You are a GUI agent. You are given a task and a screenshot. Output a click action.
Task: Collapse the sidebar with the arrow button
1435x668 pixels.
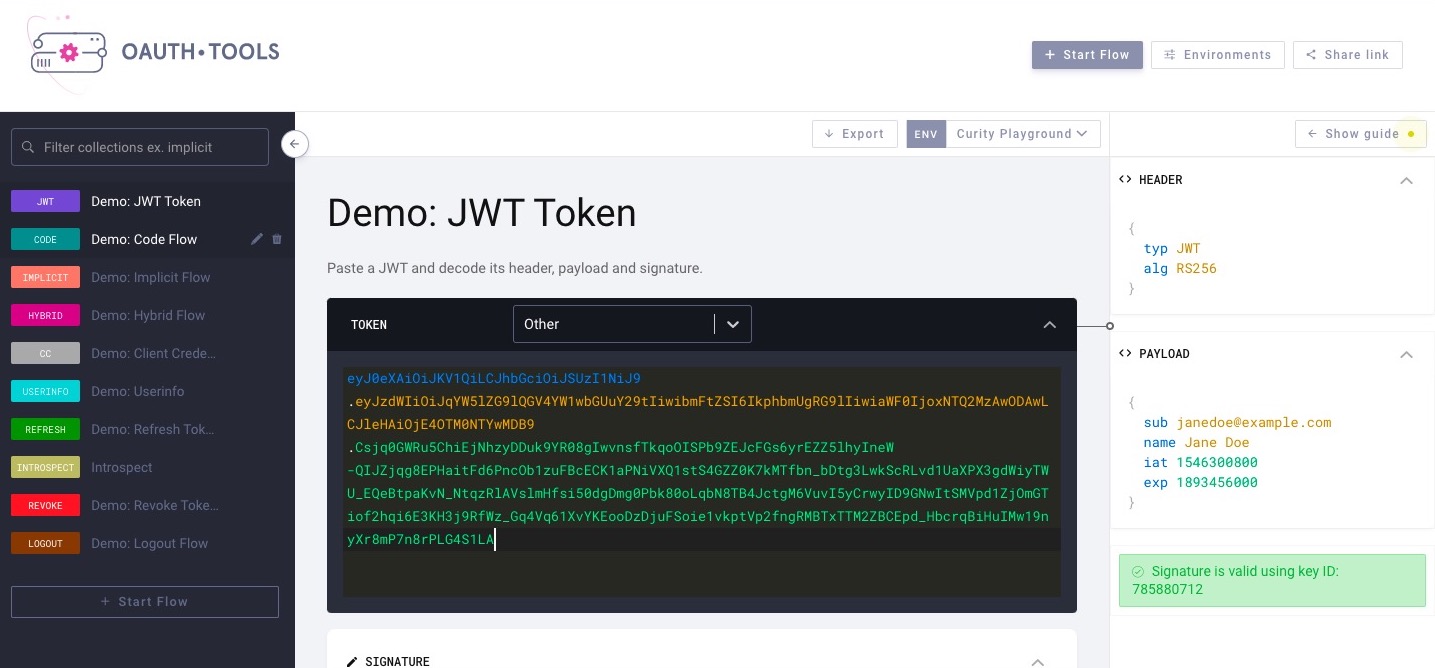[x=294, y=144]
